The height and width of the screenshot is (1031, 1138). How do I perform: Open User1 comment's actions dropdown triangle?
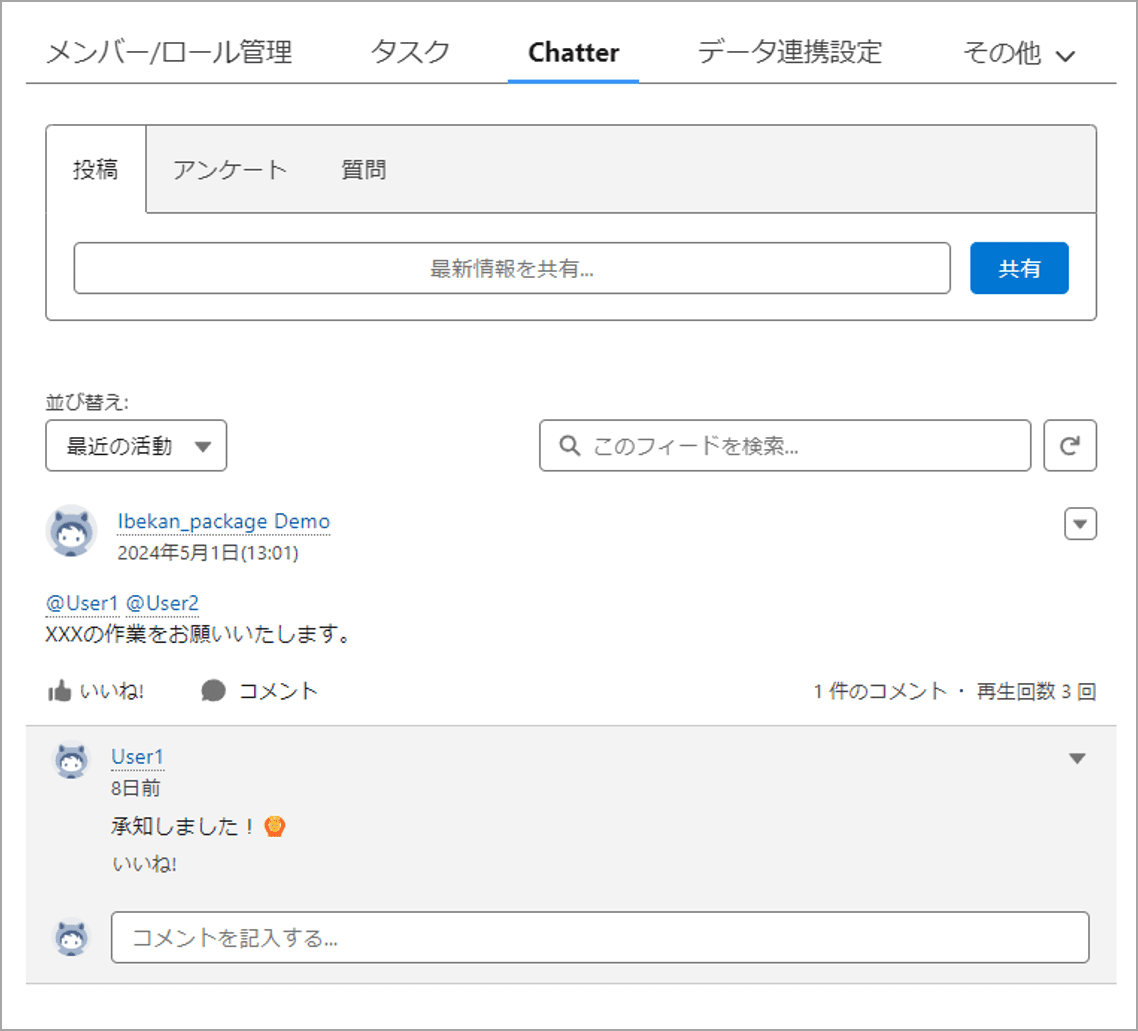point(1077,759)
